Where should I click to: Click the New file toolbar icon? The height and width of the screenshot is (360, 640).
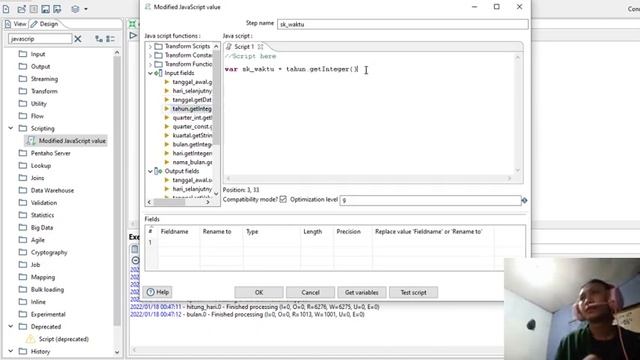[x=6, y=9]
